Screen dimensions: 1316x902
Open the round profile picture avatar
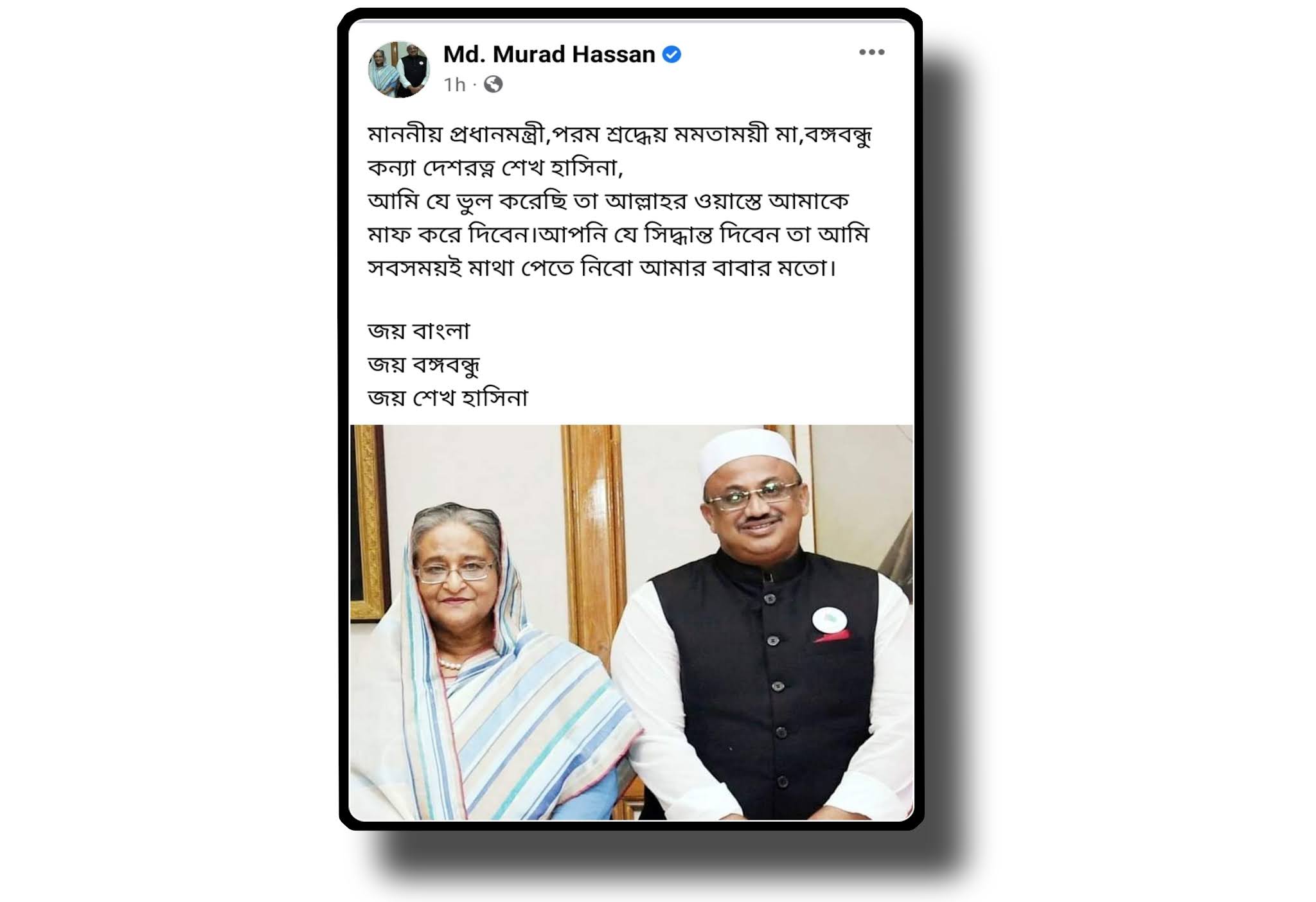399,69
